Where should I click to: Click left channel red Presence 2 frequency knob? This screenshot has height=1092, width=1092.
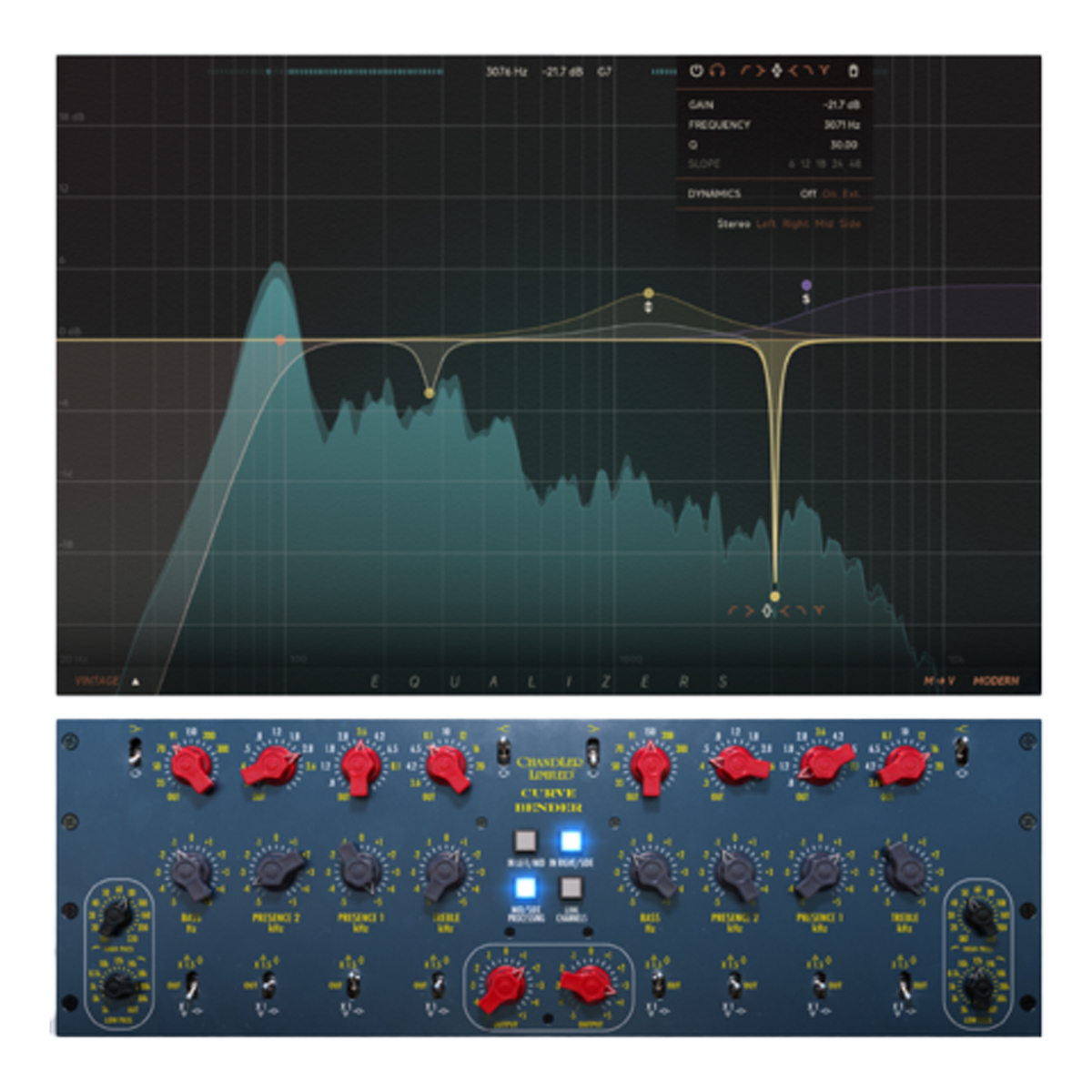click(x=272, y=767)
